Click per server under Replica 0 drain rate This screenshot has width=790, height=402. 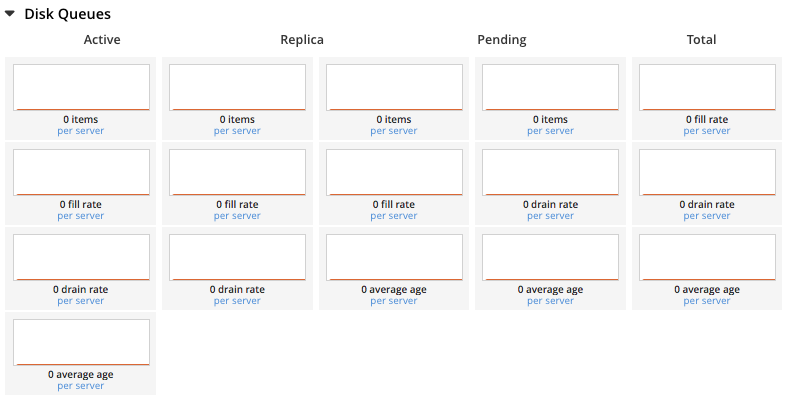pyautogui.click(x=237, y=301)
